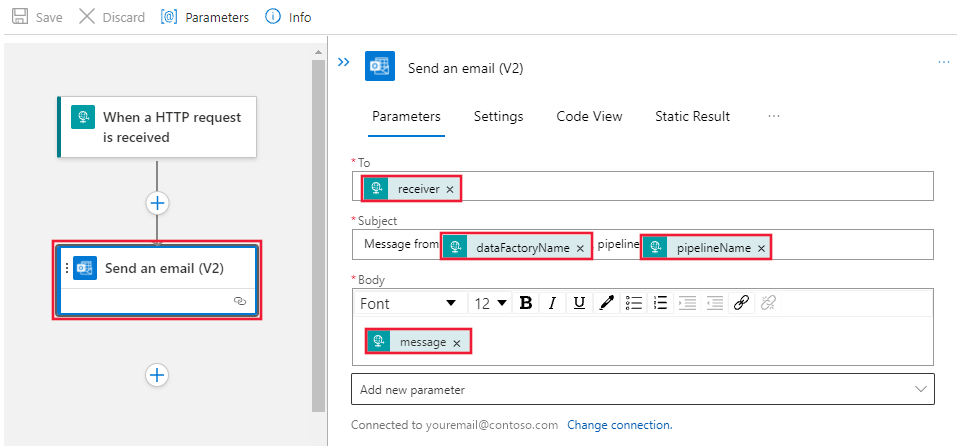Toggle italic text formatting
960x446 pixels.
coord(552,303)
